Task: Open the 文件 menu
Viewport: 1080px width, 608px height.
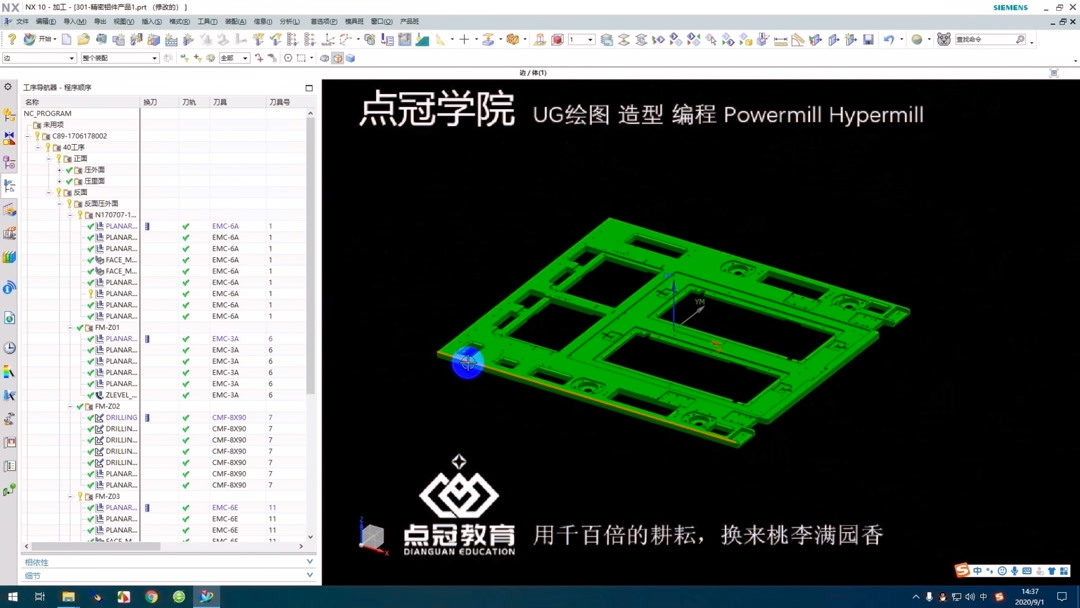Action: click(22, 20)
